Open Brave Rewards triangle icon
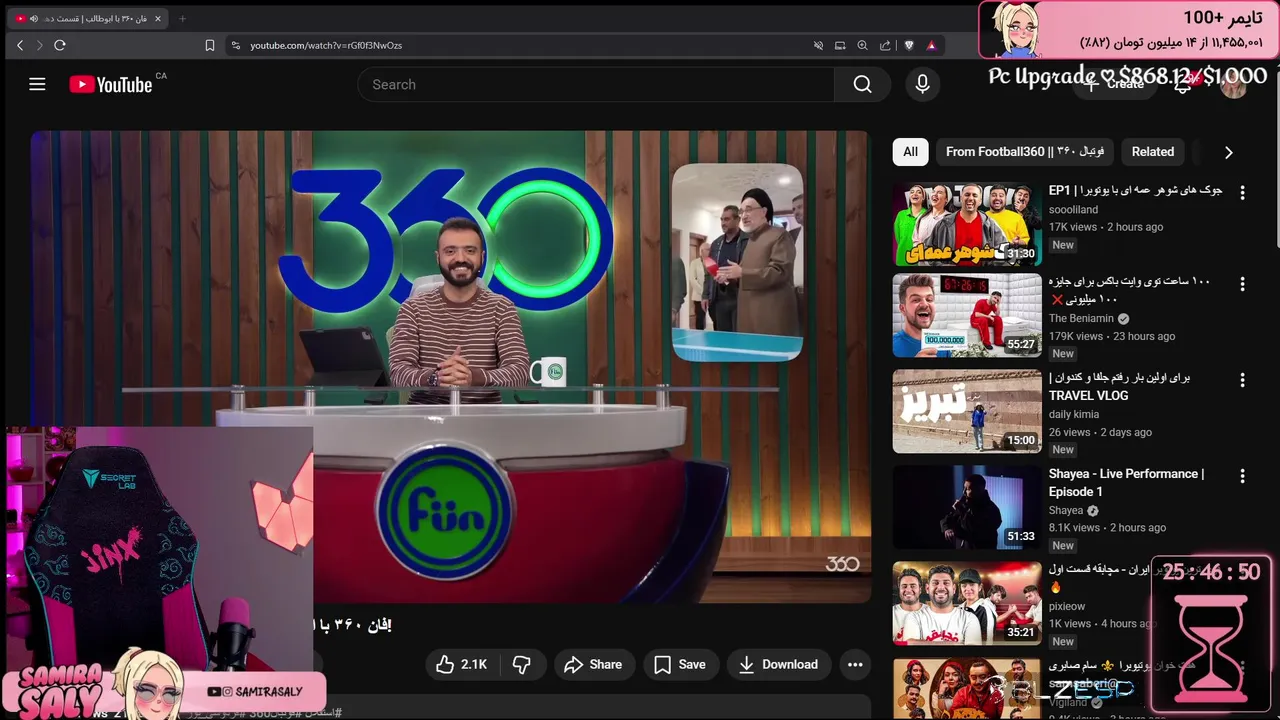The image size is (1280, 720). [x=931, y=45]
